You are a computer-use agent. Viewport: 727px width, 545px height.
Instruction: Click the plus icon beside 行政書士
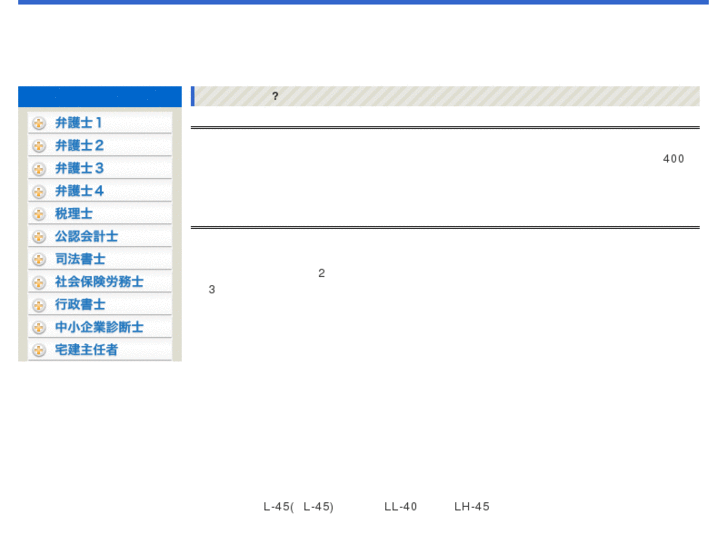click(x=39, y=305)
